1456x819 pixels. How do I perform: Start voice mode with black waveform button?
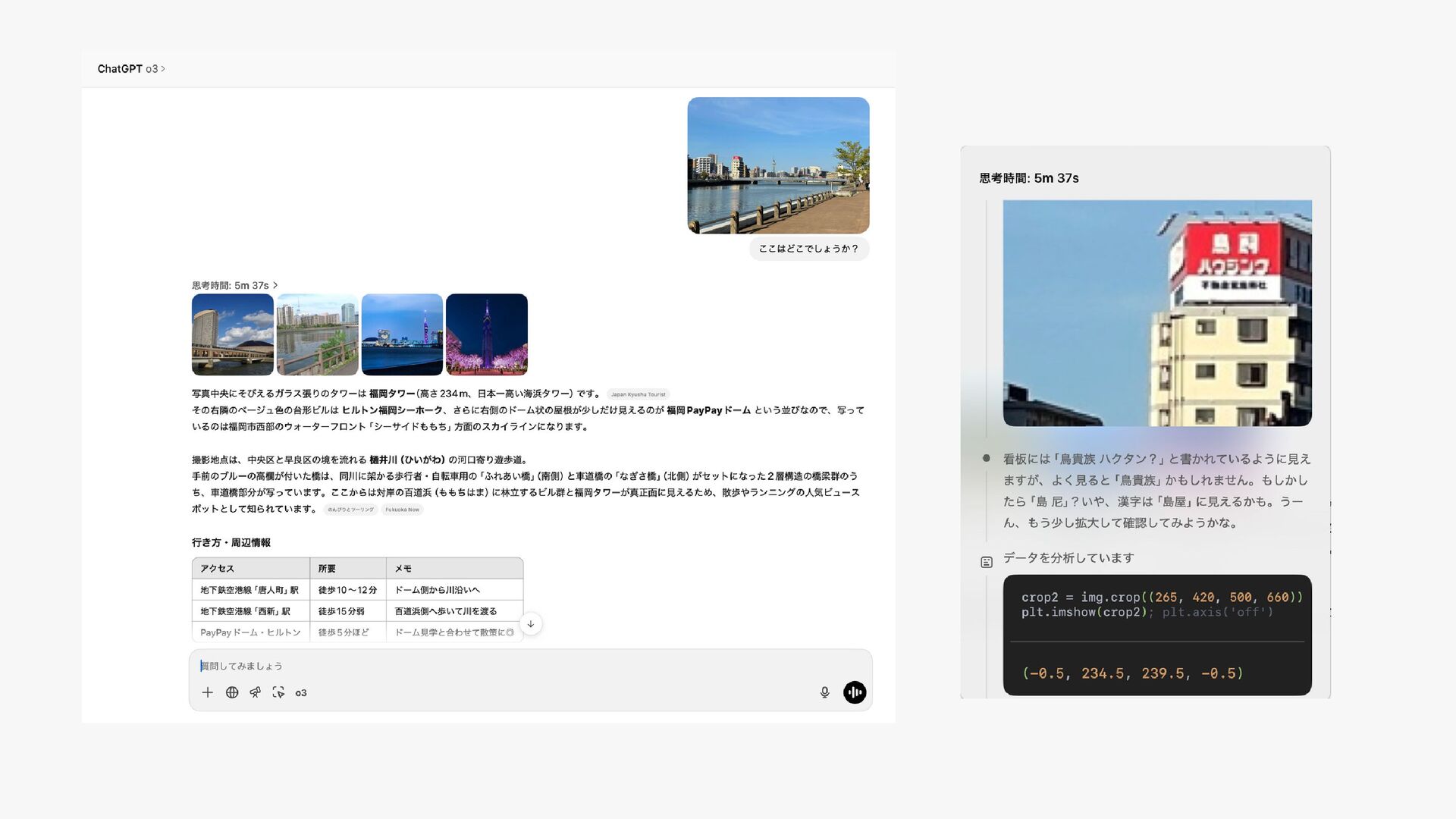tap(855, 692)
